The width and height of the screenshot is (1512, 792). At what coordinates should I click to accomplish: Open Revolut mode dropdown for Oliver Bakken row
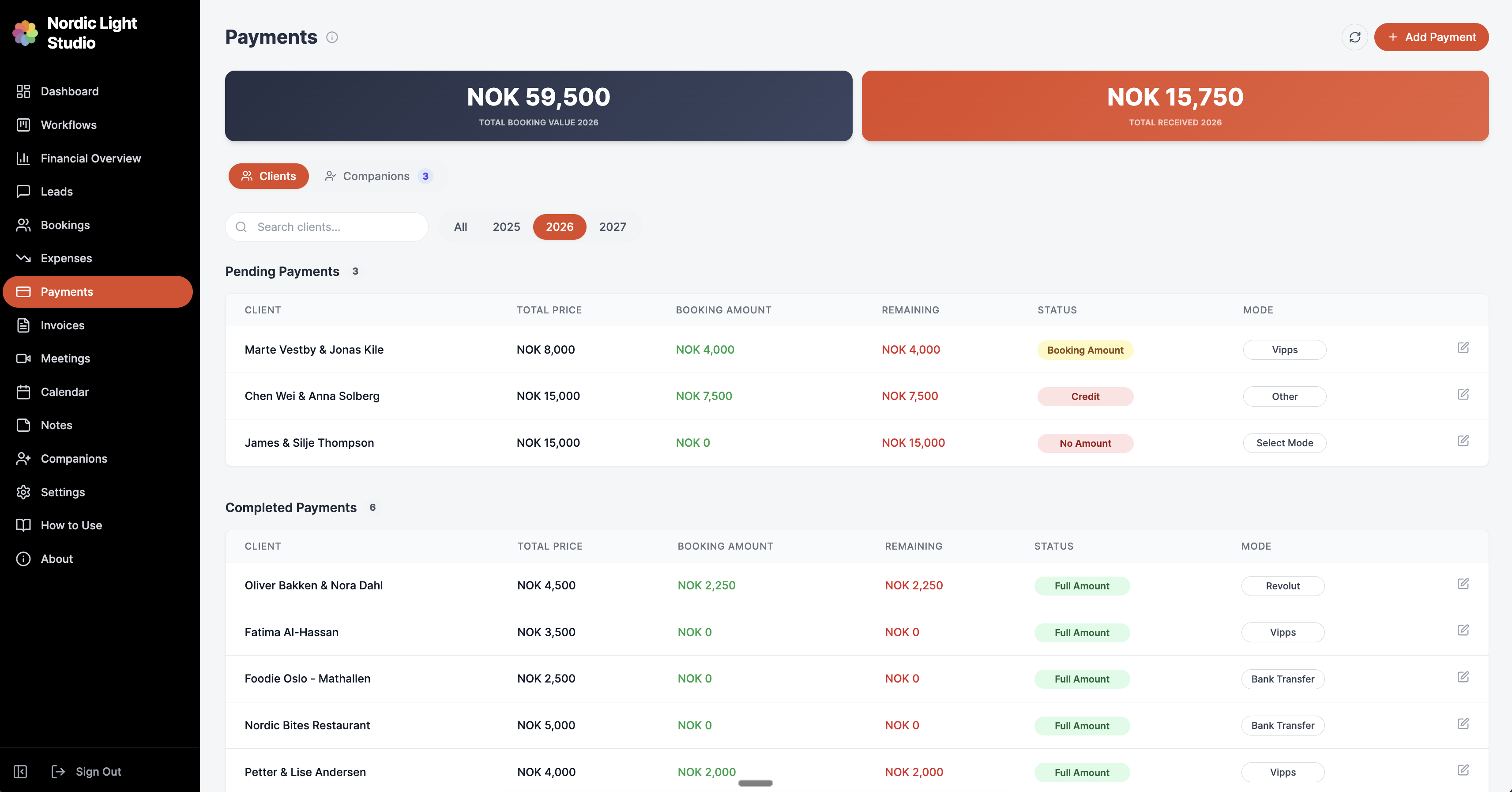click(x=1283, y=586)
